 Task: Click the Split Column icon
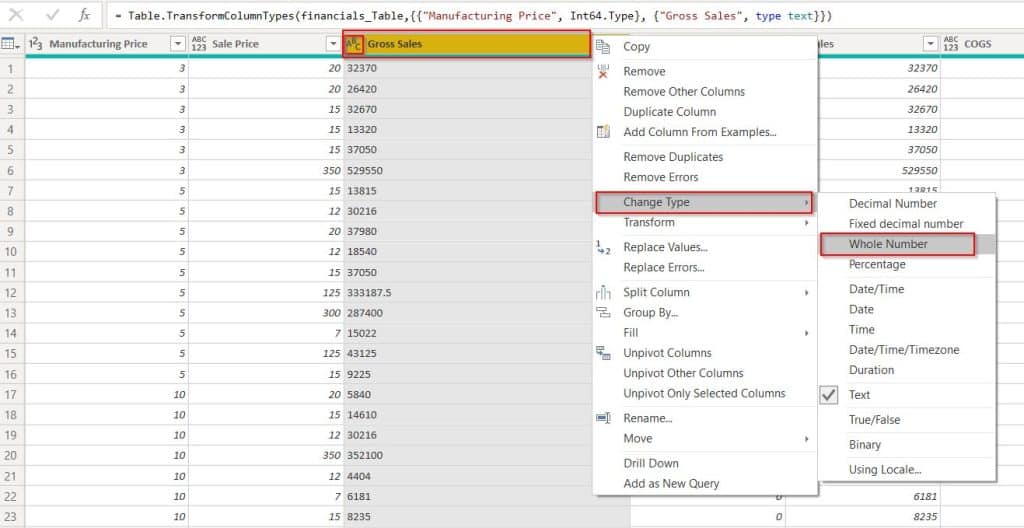[603, 292]
